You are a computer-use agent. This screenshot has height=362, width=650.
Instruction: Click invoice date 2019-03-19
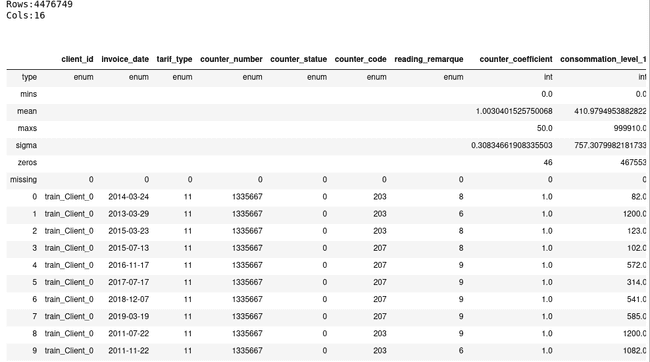click(x=129, y=316)
